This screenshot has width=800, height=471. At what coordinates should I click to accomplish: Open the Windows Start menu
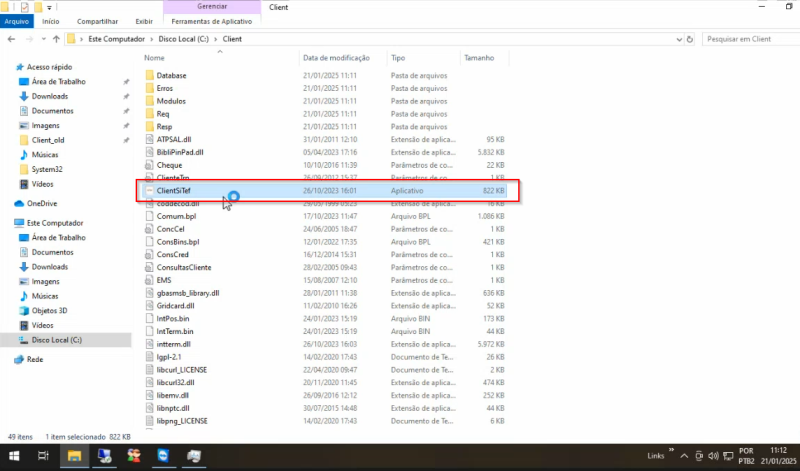14,456
